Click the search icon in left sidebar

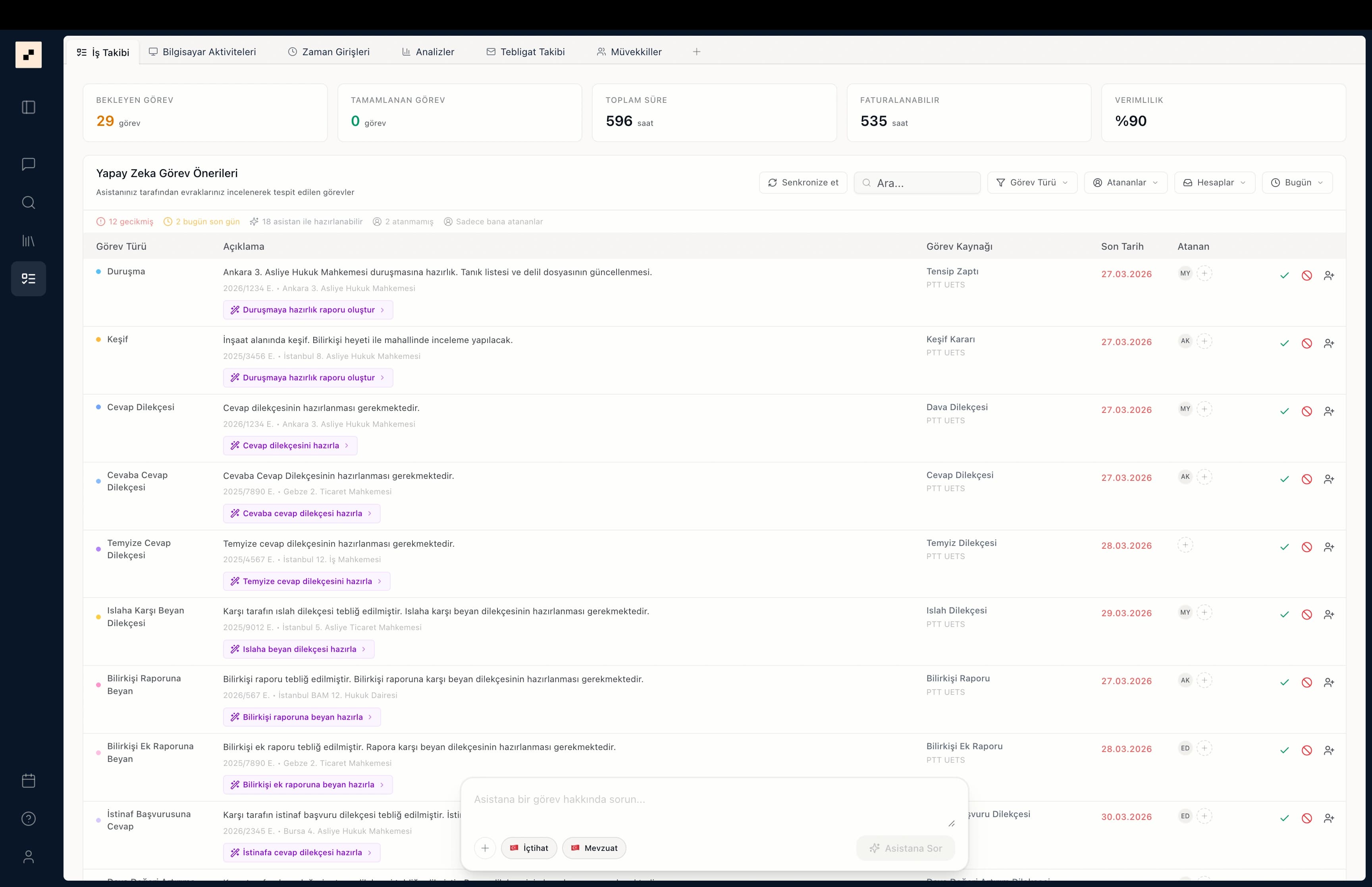tap(28, 202)
